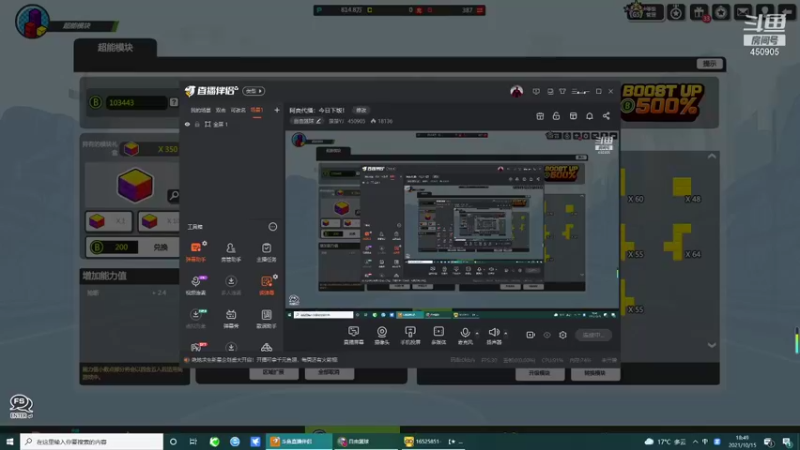The height and width of the screenshot is (450, 800).
Task: Switch to the orange 场景1 scene tab
Action: (x=257, y=110)
